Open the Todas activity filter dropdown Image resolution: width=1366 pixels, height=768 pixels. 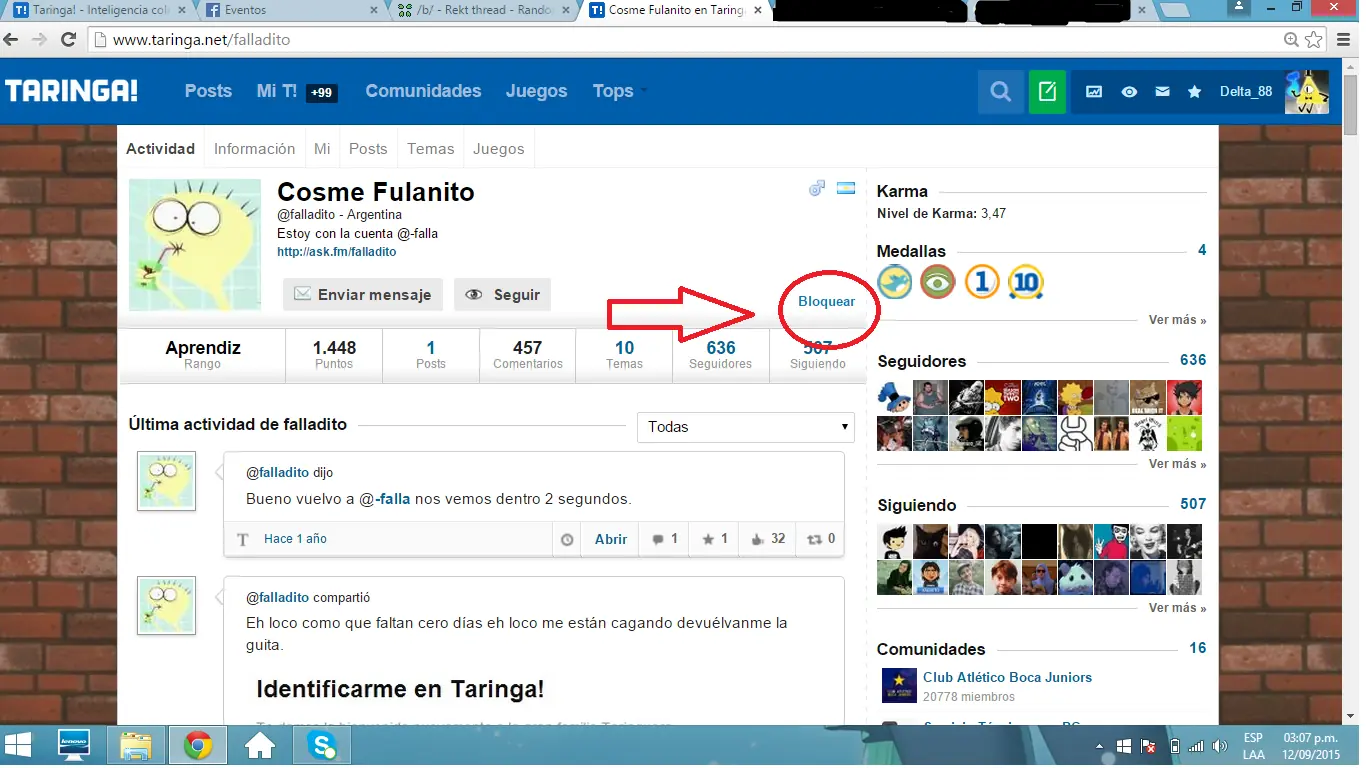[746, 427]
